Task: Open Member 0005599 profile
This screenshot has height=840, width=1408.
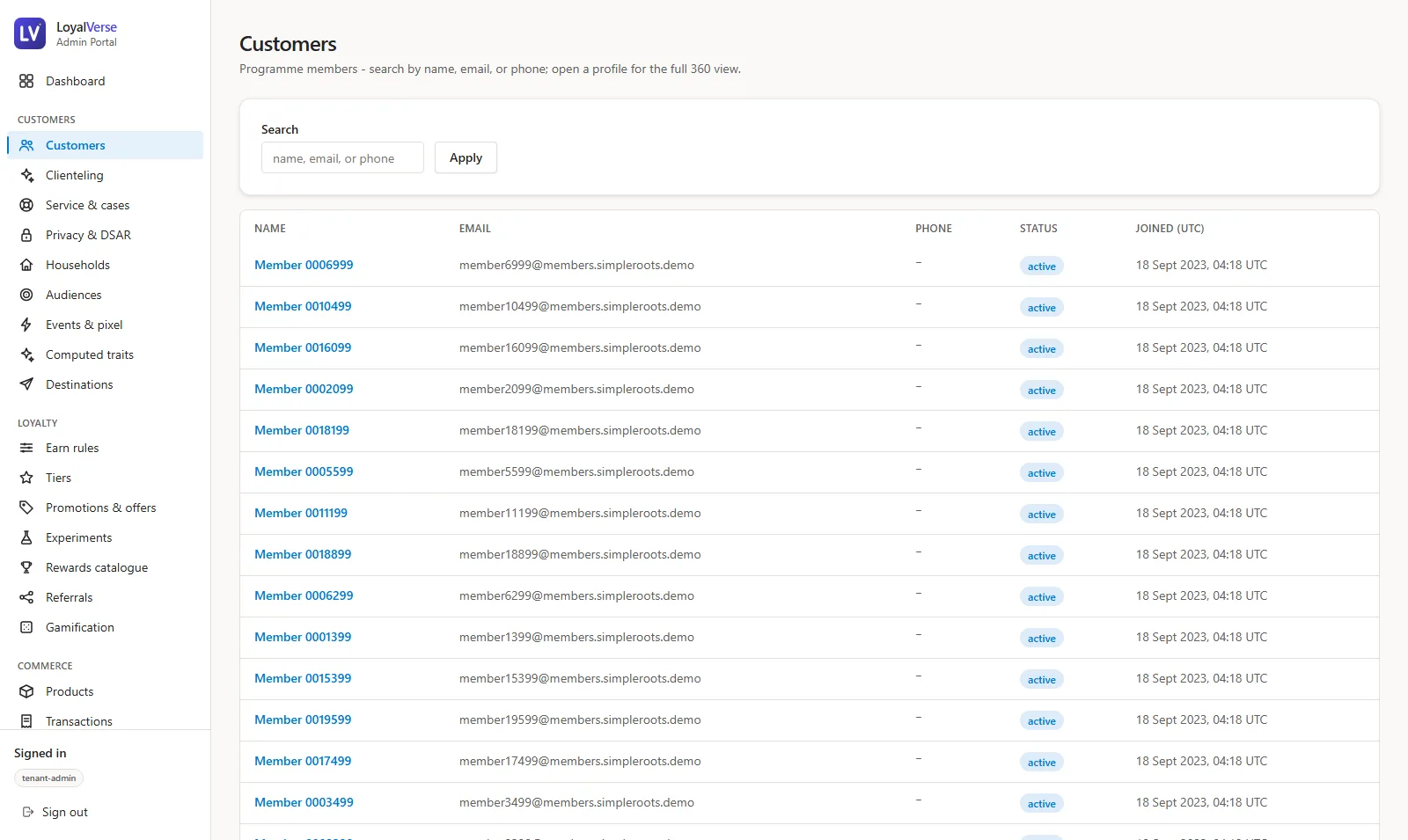Action: coord(304,471)
